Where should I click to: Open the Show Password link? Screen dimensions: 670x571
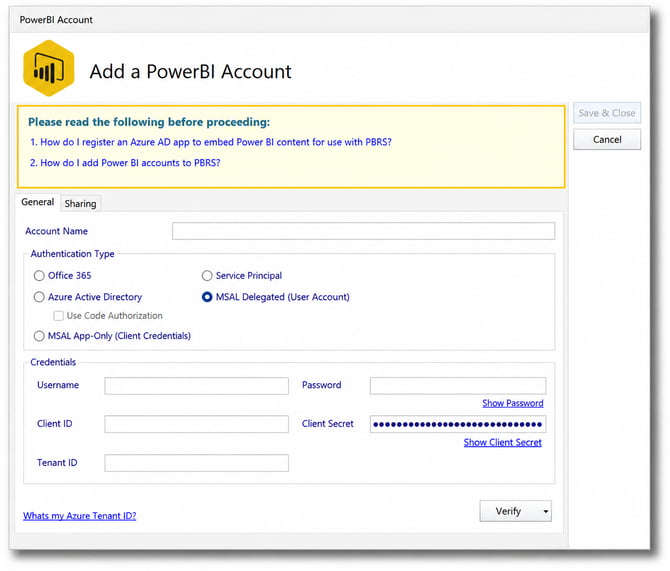[x=513, y=403]
